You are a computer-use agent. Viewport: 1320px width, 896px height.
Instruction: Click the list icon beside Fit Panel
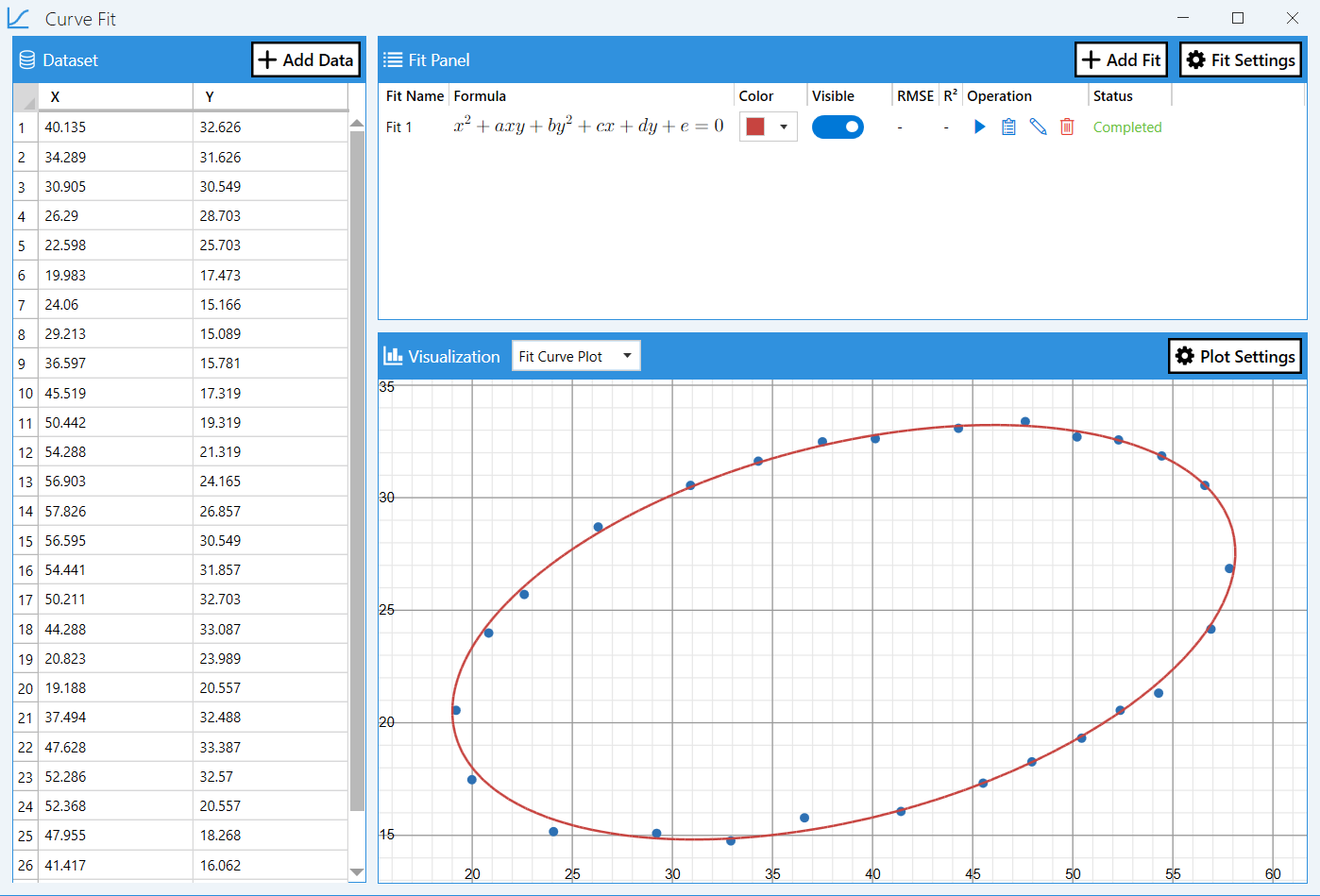tap(396, 59)
